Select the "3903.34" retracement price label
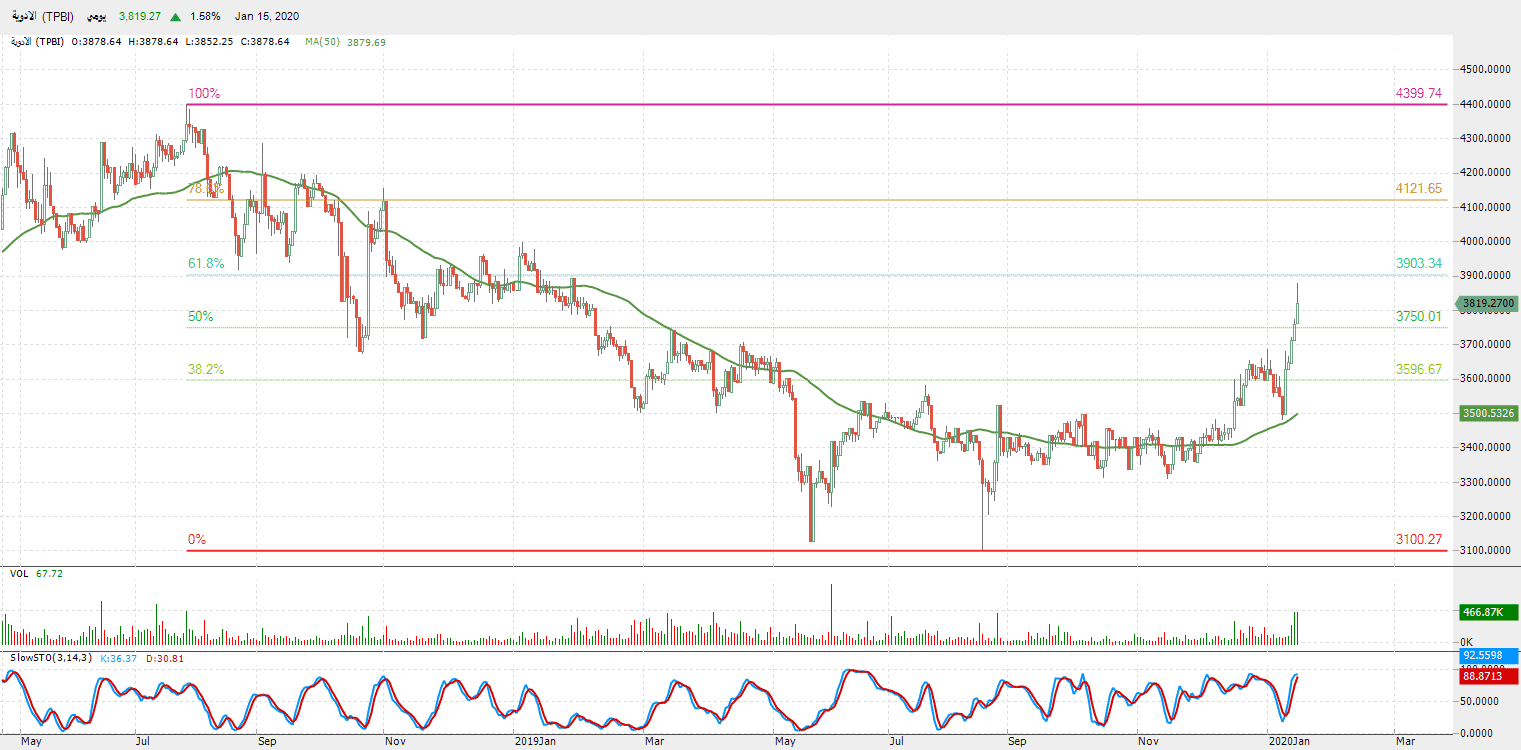 (x=1419, y=264)
